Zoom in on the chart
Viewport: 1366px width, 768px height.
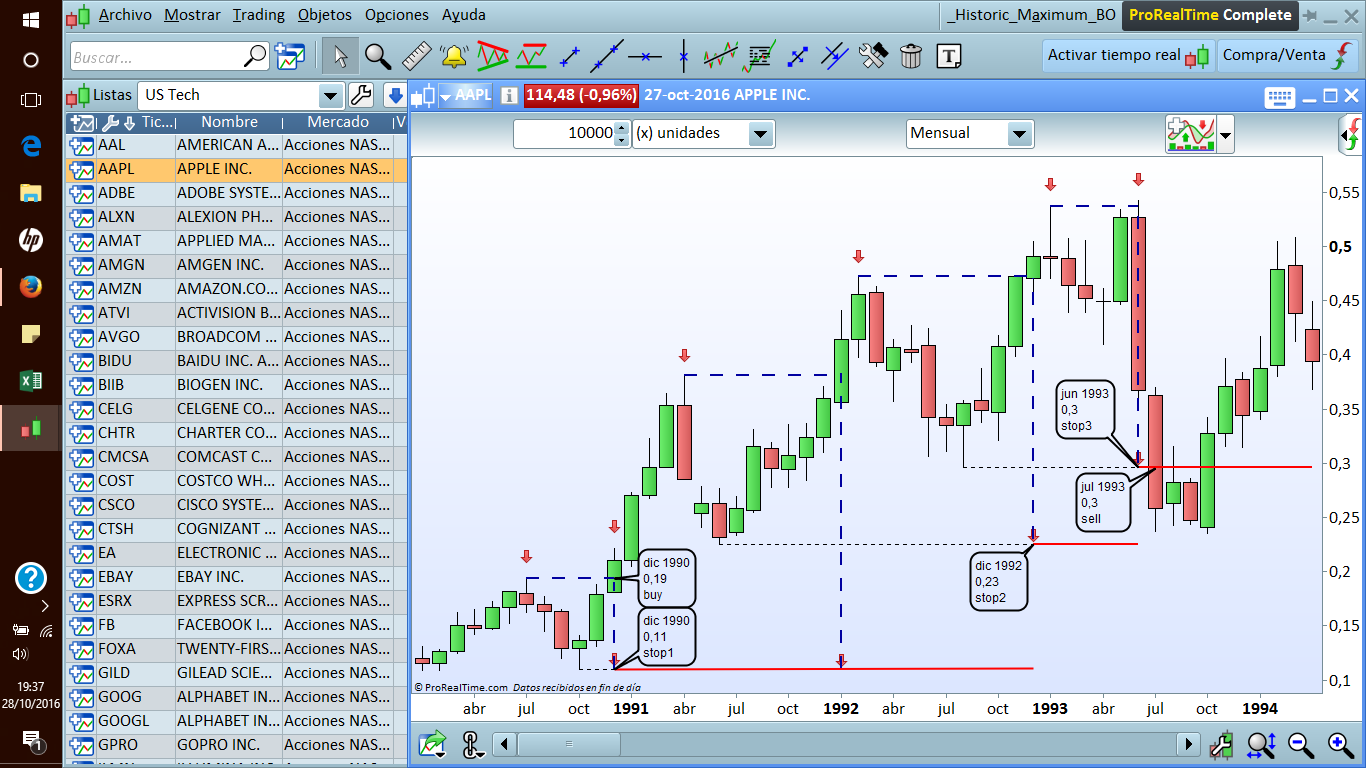point(1340,744)
